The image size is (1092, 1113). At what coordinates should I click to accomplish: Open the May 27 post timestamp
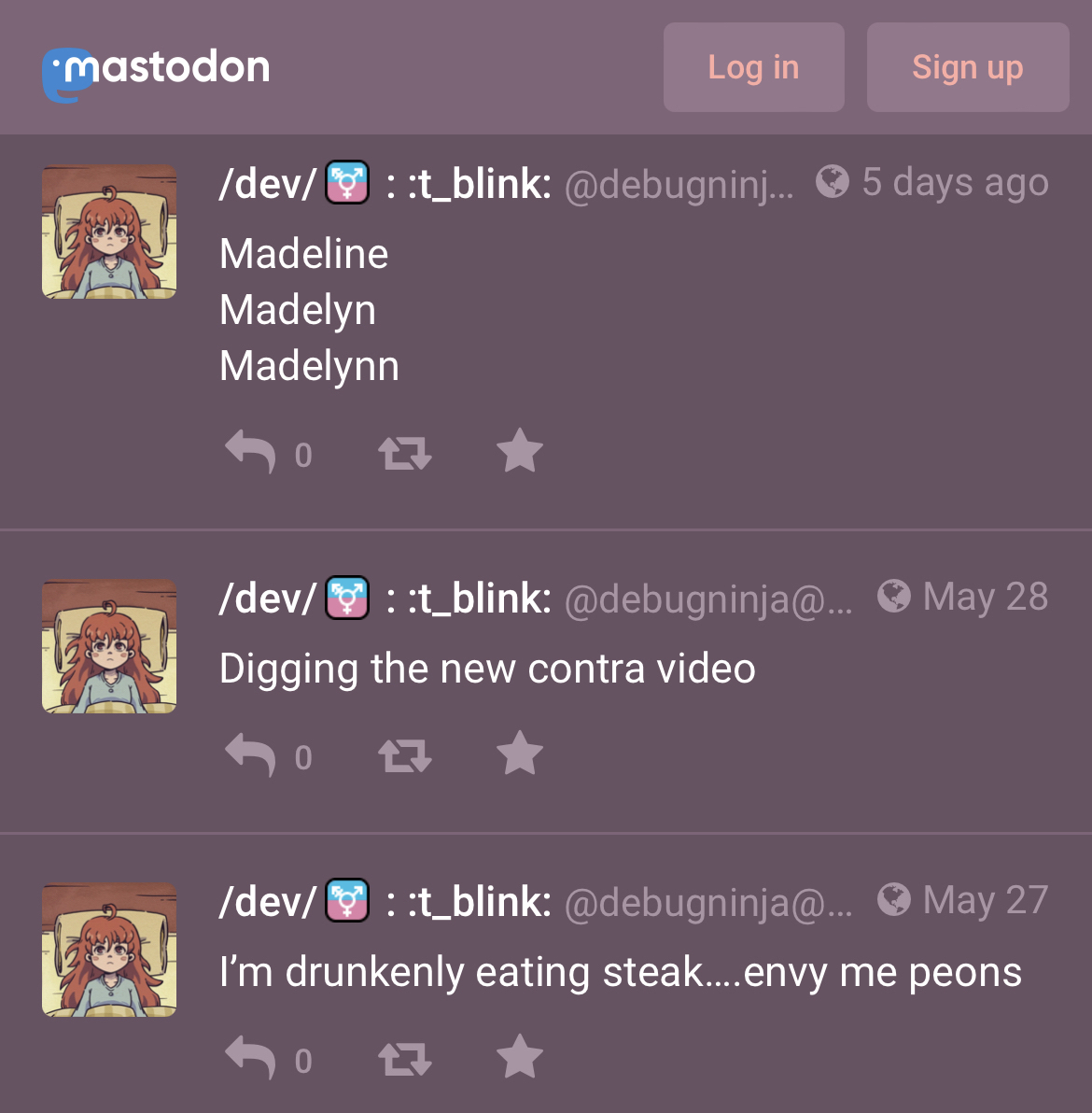click(985, 899)
